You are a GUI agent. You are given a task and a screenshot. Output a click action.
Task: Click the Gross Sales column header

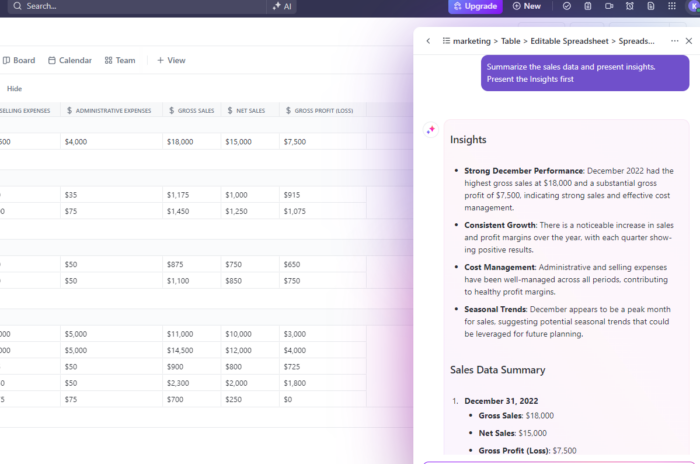191,110
